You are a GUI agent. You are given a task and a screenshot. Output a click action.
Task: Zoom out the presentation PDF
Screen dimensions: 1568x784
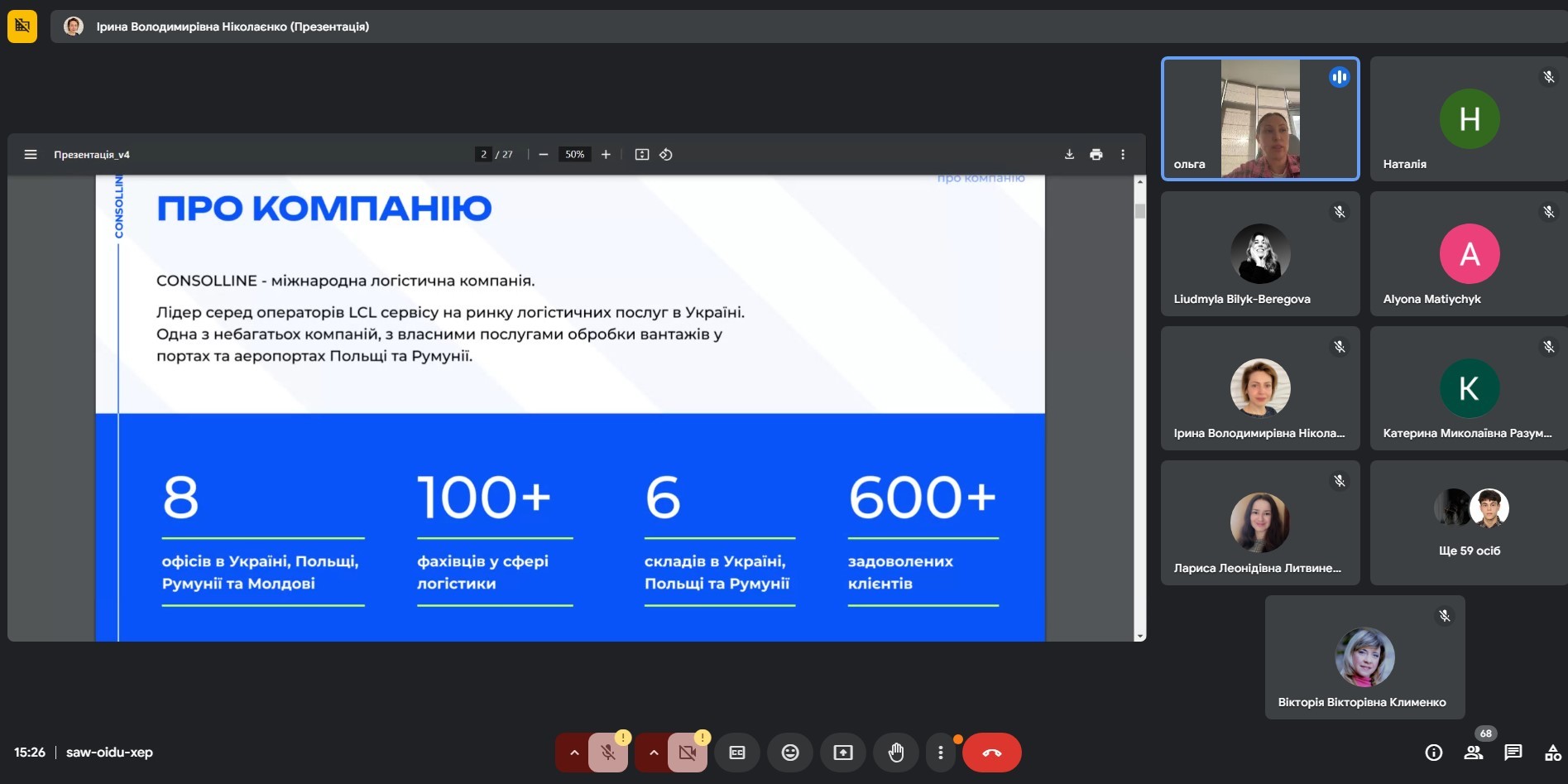click(x=544, y=155)
